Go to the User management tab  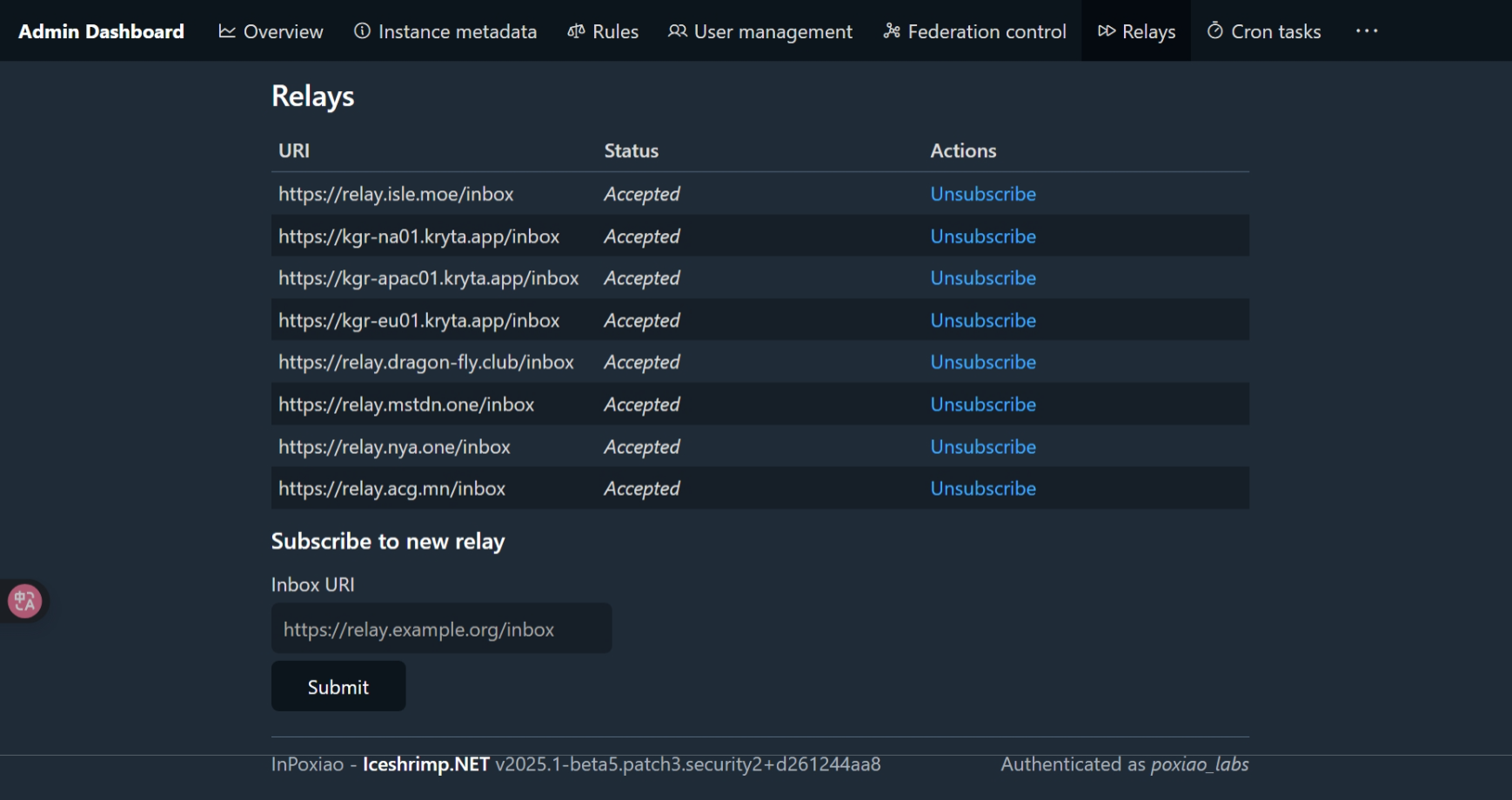(x=773, y=31)
